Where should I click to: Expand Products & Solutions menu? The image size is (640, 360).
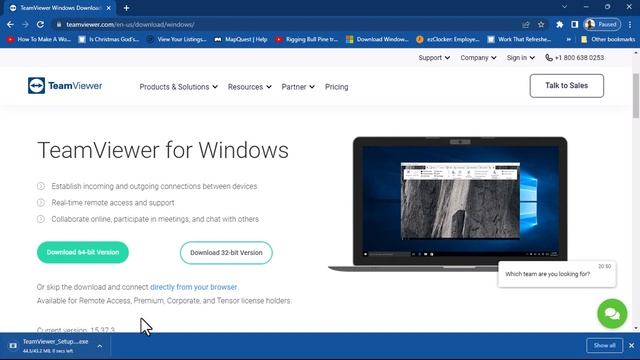(178, 87)
